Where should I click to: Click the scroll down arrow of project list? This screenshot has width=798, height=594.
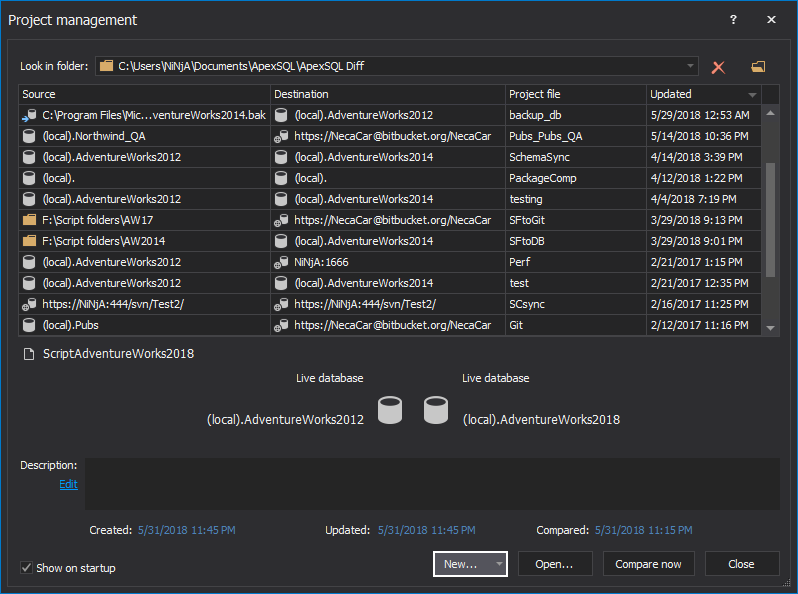(x=770, y=328)
